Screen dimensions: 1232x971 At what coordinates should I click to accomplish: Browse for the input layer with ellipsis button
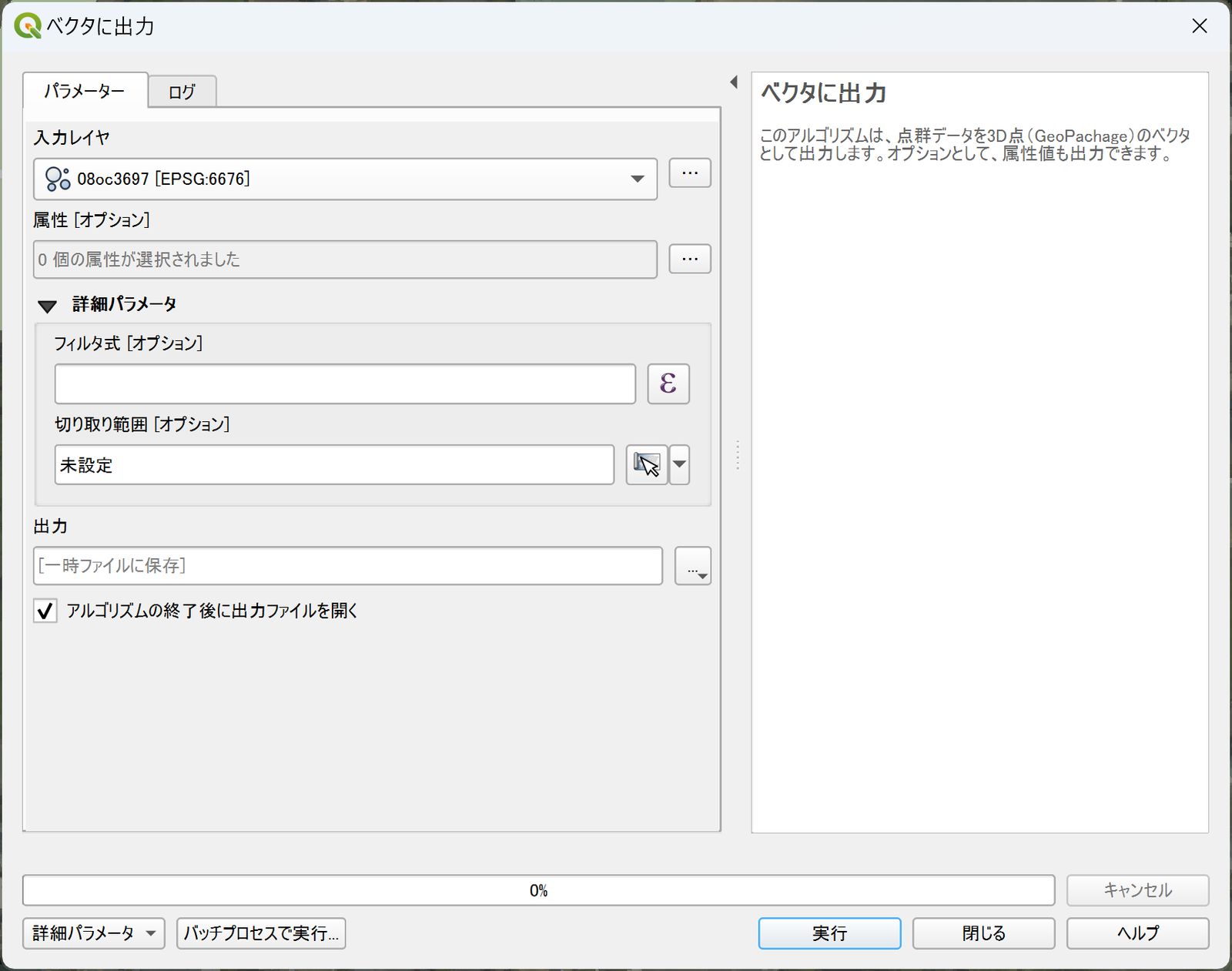690,173
